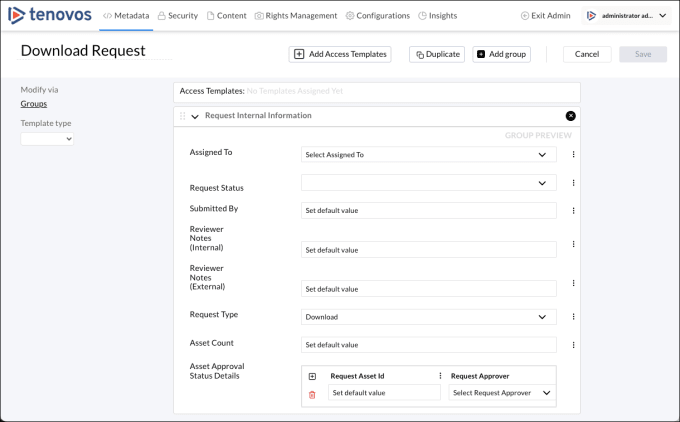
Task: Follow the Groups link
Action: pos(34,103)
